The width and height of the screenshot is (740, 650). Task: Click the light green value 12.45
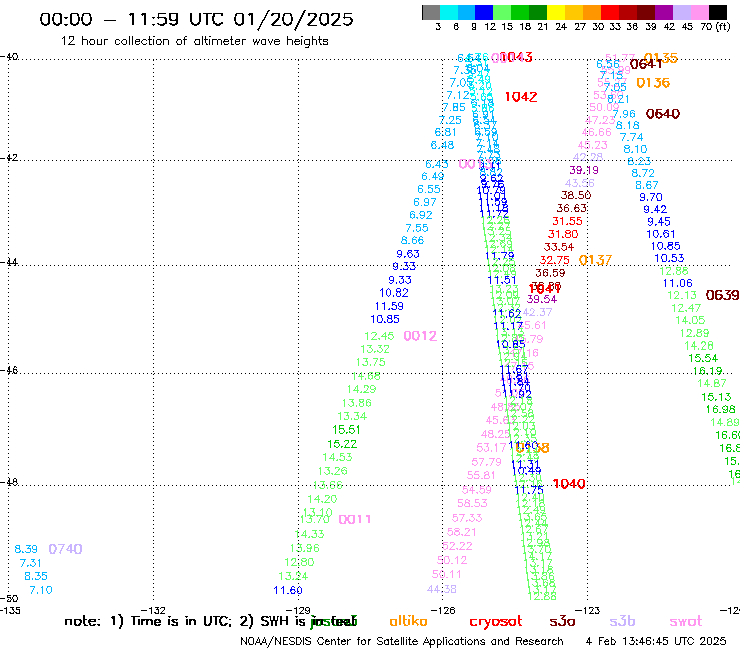point(379,336)
